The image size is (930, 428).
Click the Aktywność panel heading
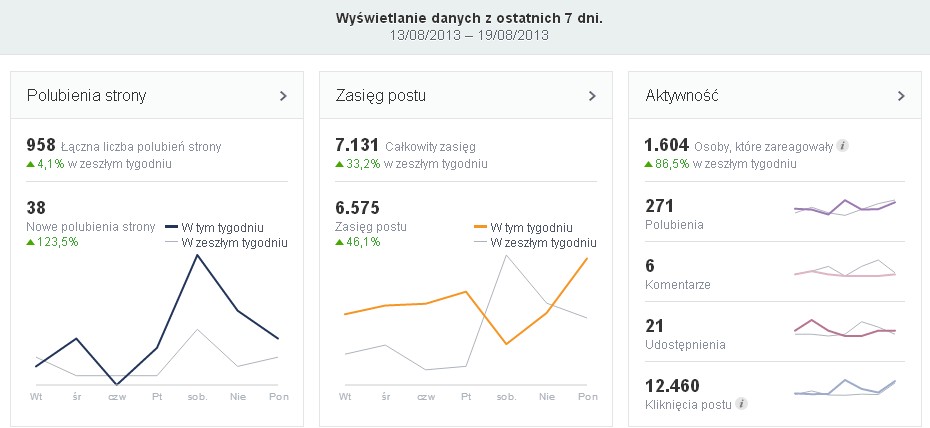[681, 96]
